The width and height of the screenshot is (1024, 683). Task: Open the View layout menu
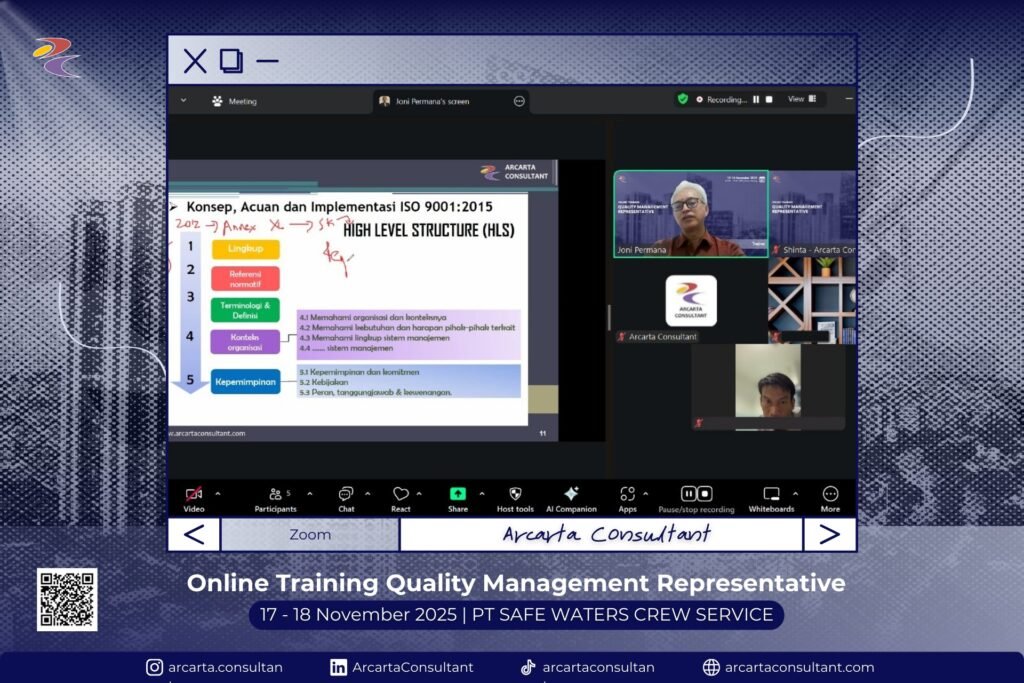[x=801, y=99]
